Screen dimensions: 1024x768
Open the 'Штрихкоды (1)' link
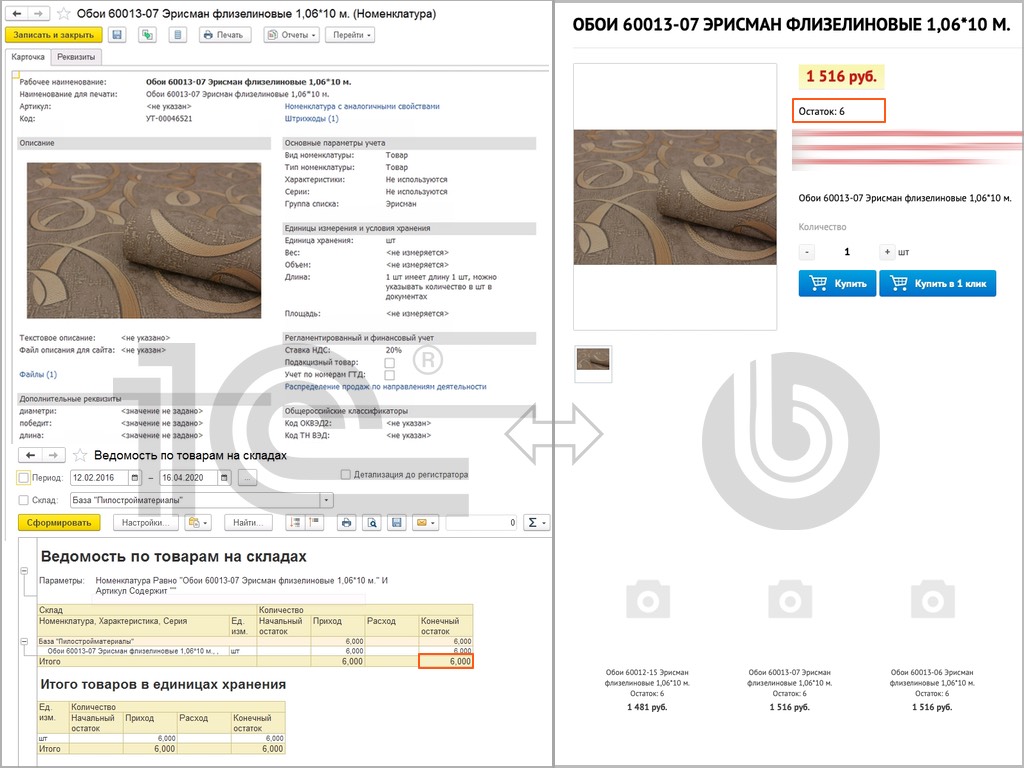pyautogui.click(x=311, y=118)
